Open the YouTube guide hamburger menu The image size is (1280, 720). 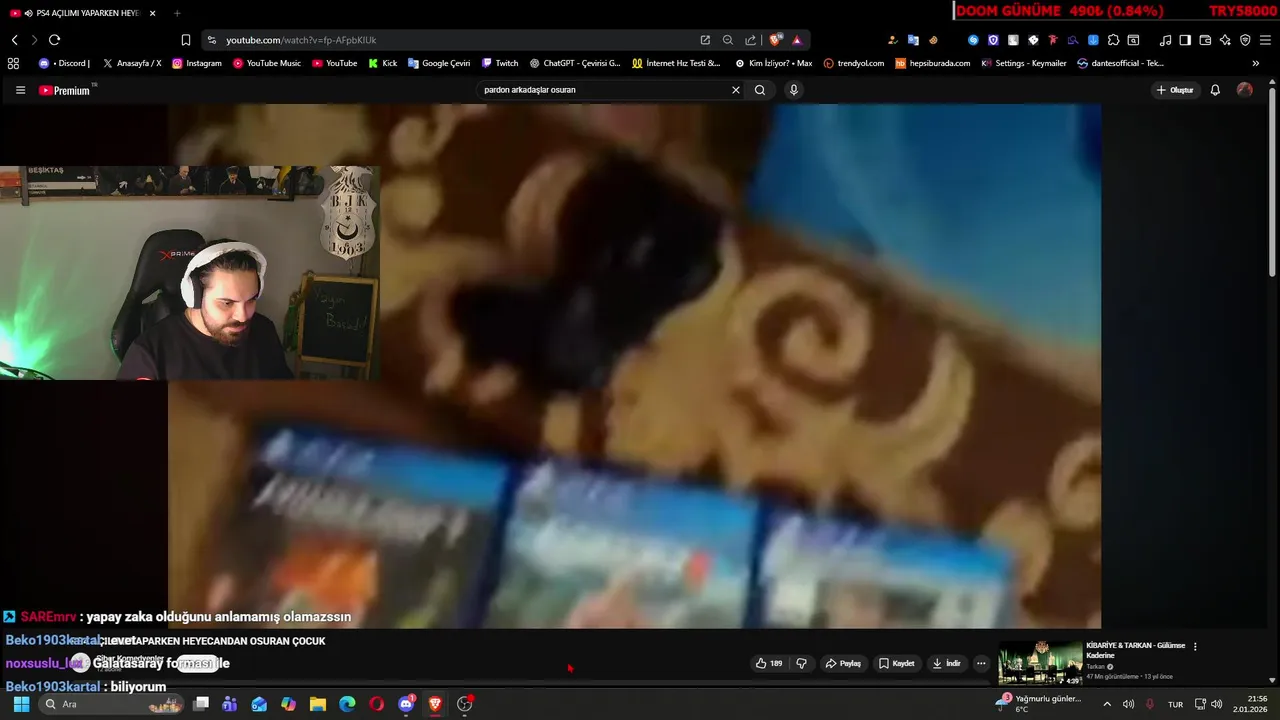coord(20,90)
